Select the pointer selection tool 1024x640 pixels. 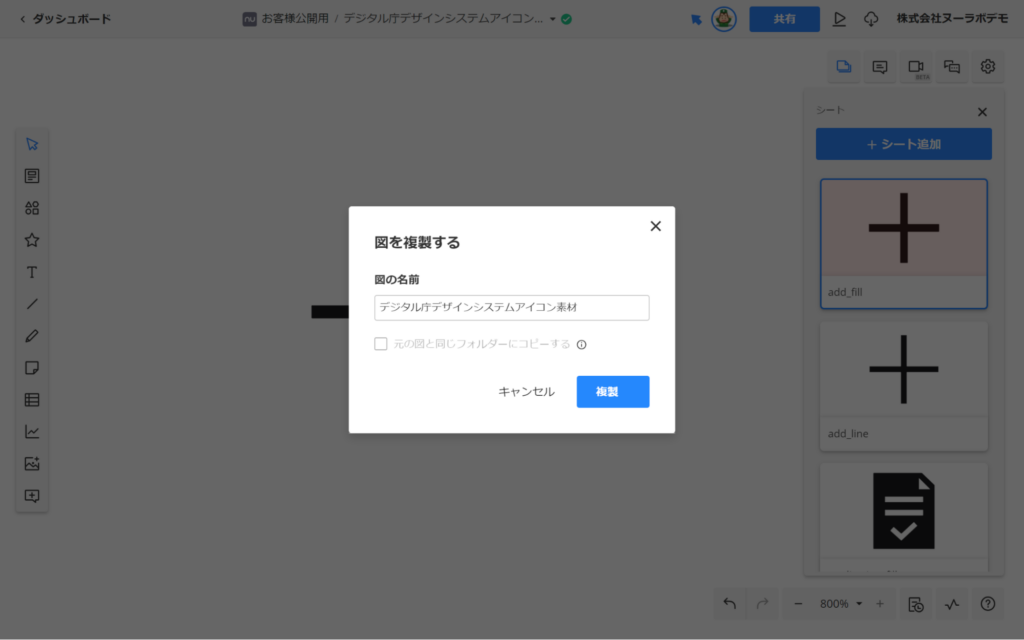[x=32, y=144]
